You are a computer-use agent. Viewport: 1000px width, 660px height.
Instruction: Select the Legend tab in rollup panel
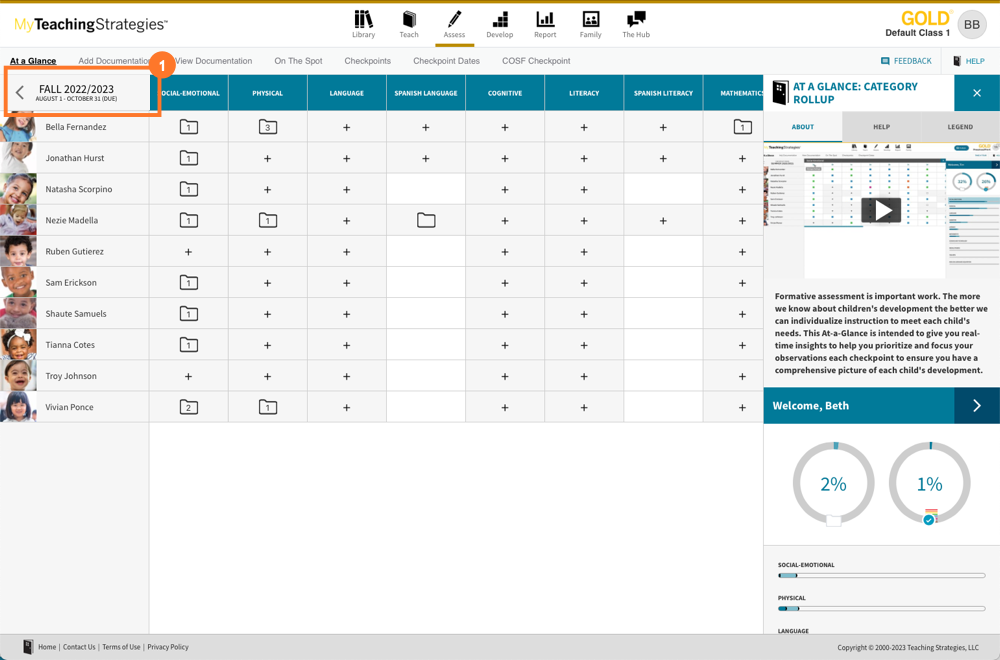coord(959,127)
